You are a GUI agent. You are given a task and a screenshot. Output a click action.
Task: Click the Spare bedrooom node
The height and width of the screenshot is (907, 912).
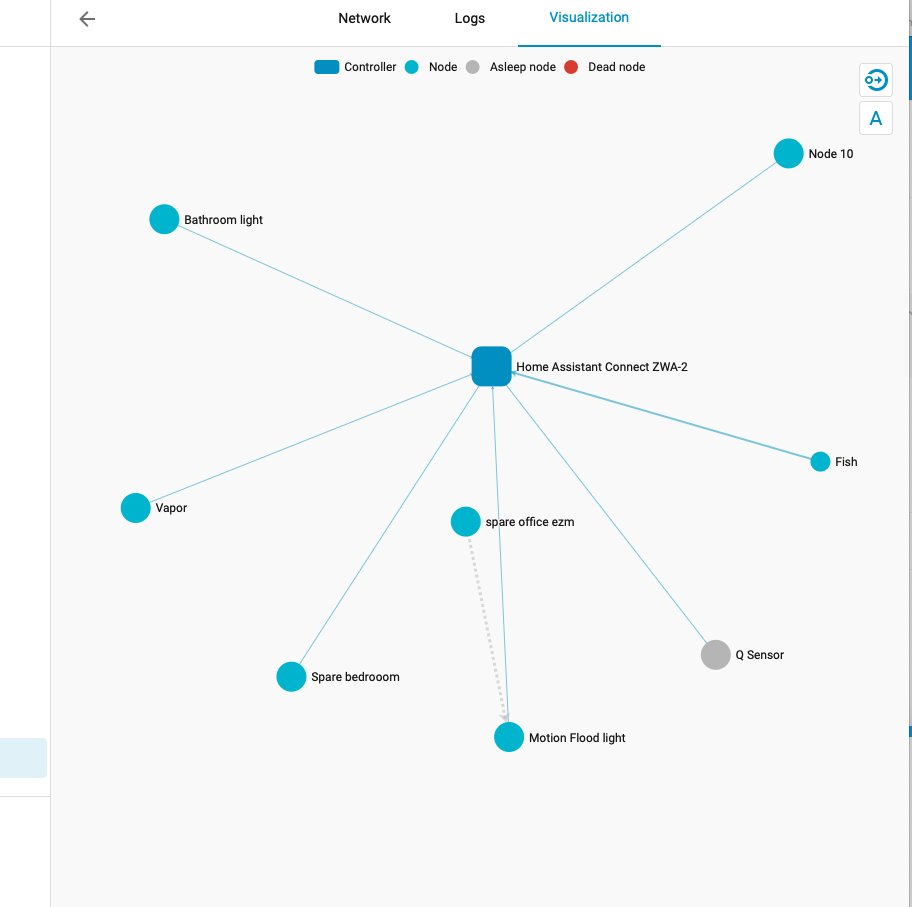click(x=291, y=676)
